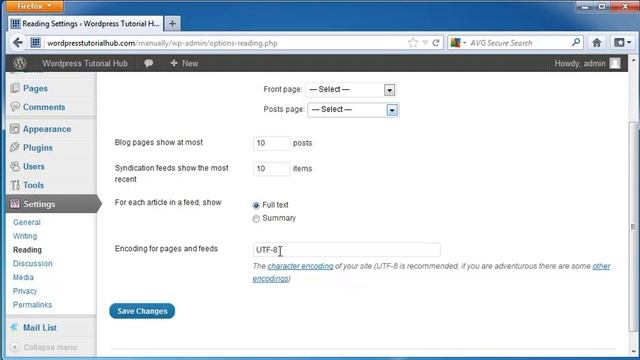Edit the syndication feeds items field
Viewport: 640px width, 360px height.
point(271,169)
